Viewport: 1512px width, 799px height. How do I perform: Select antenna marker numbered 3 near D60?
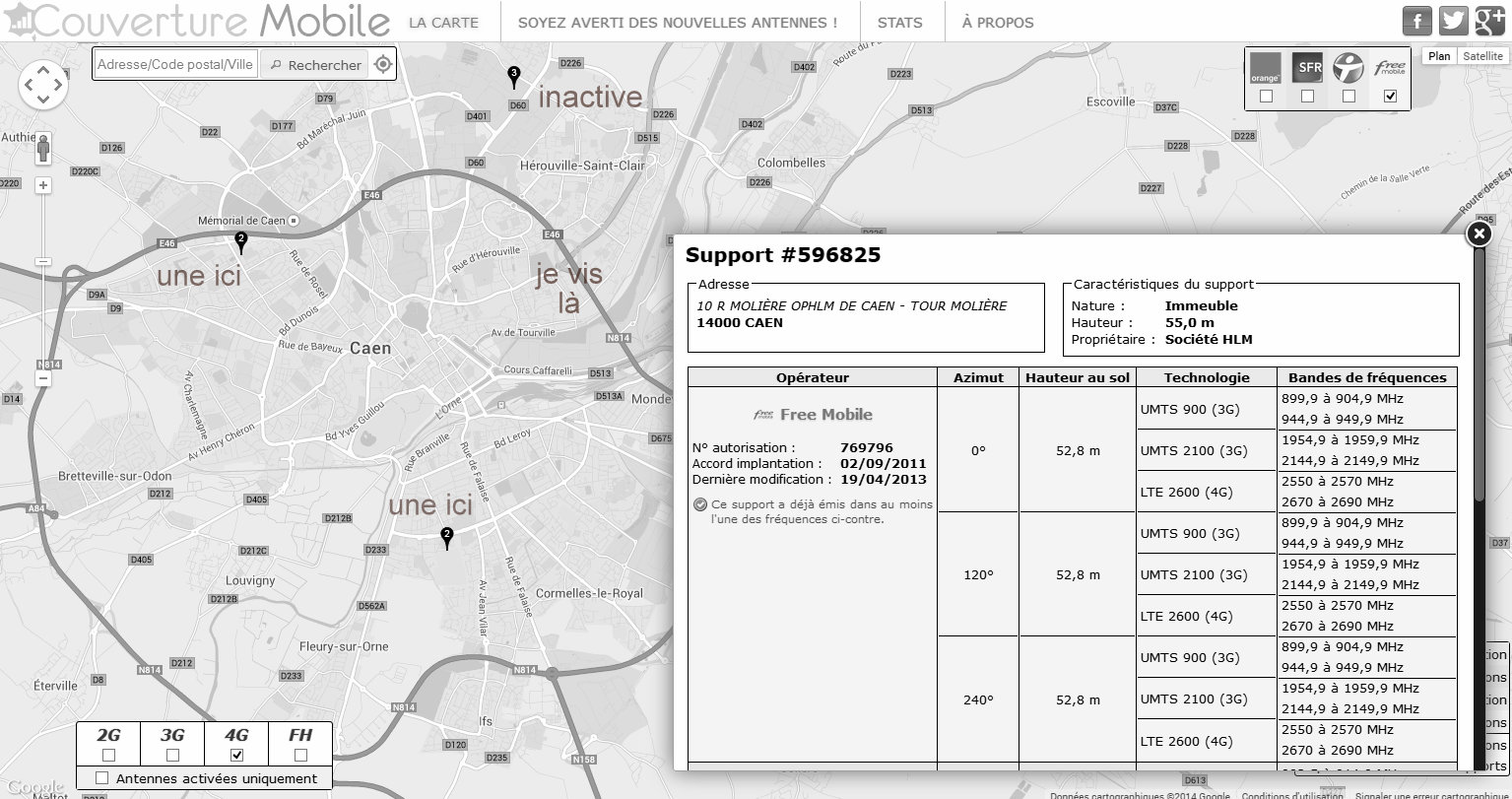coord(513,77)
